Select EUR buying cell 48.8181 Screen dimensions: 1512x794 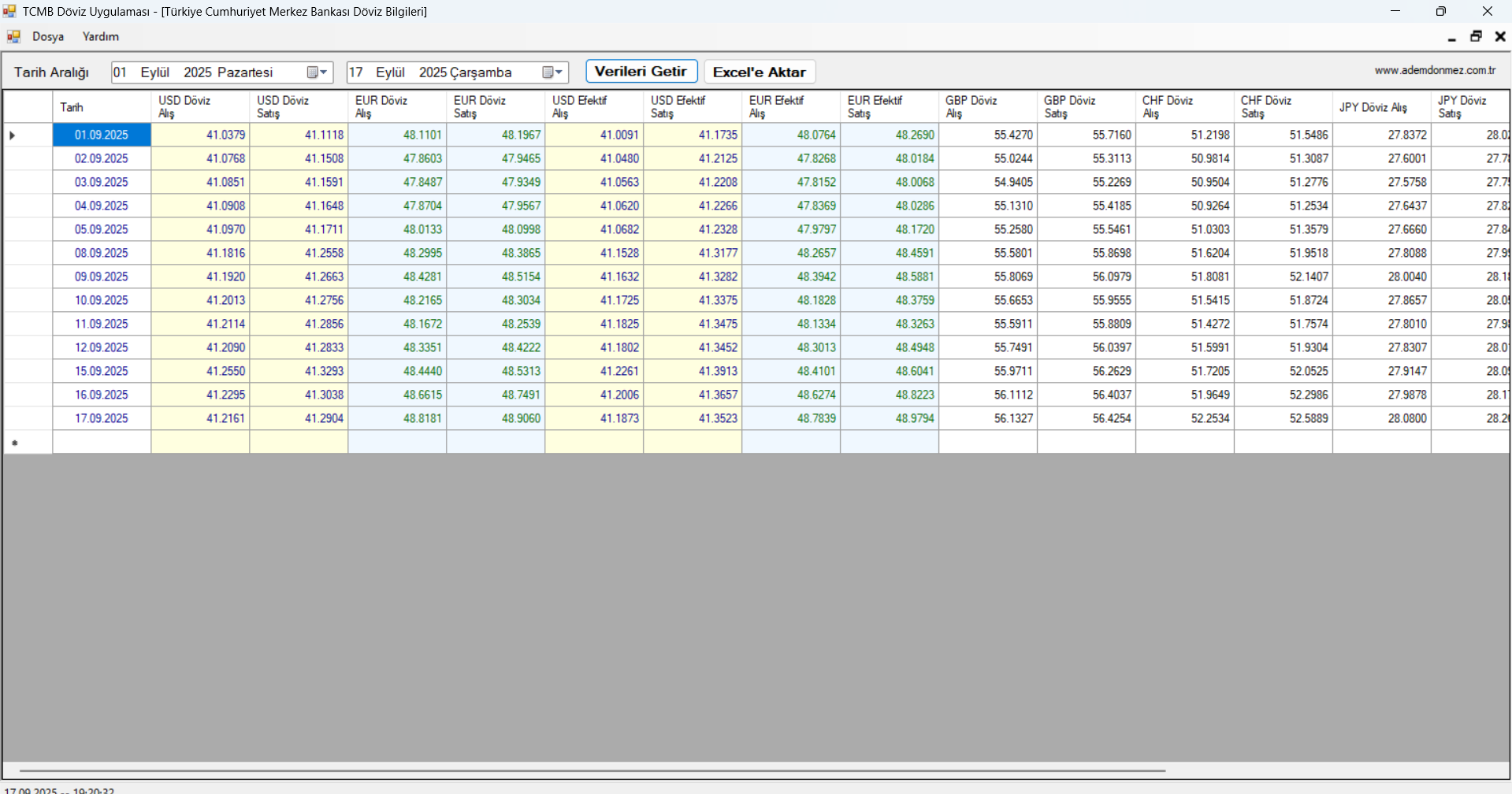[x=397, y=418]
